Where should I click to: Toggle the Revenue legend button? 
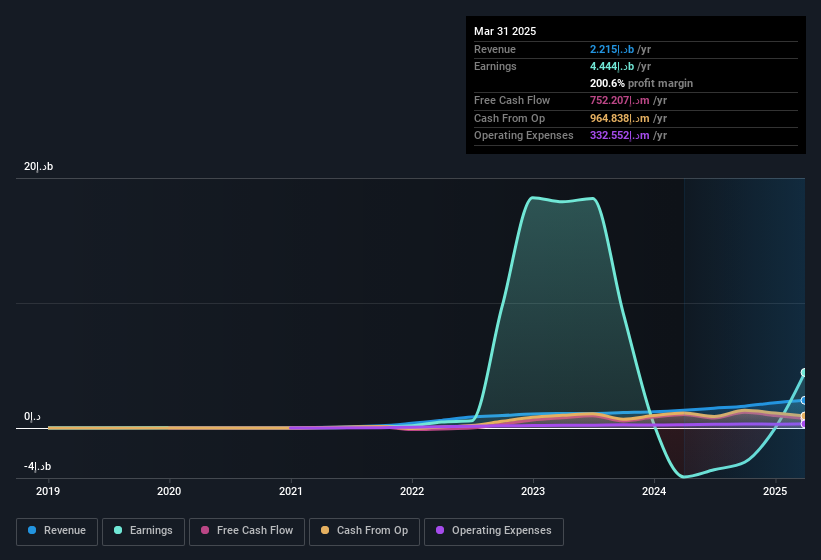pos(57,531)
